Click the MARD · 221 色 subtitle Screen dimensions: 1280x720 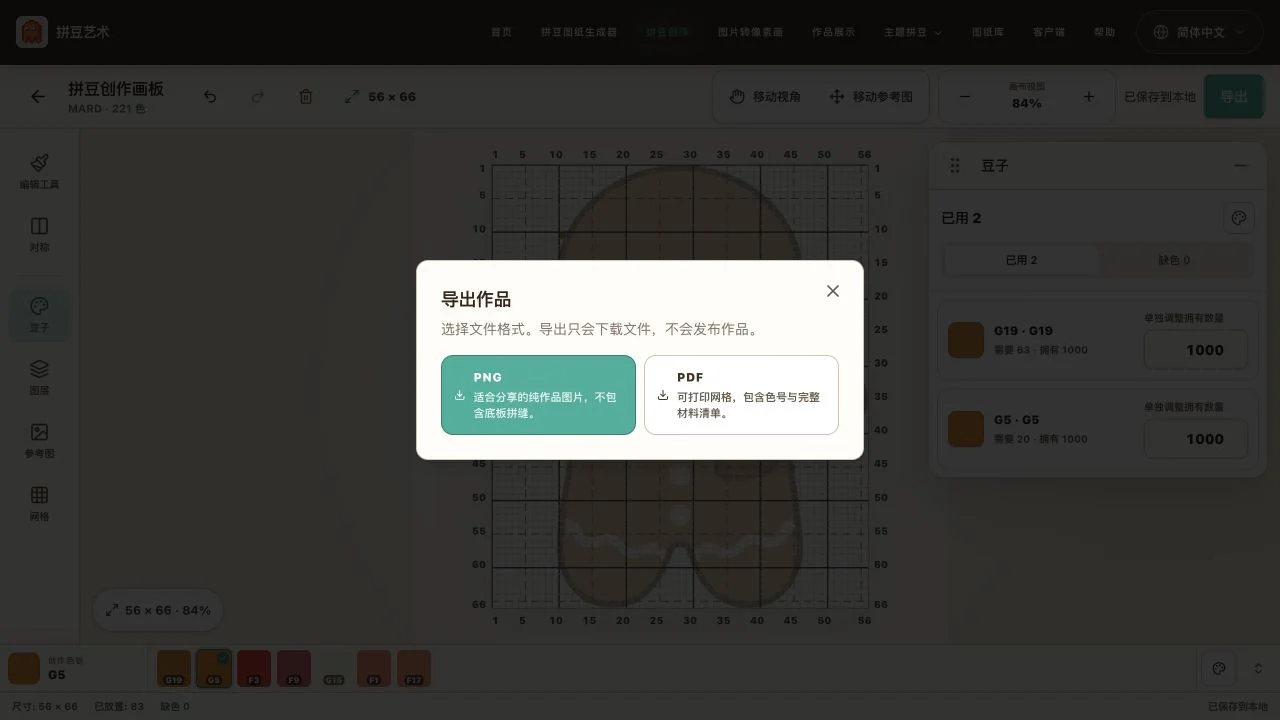(x=107, y=108)
